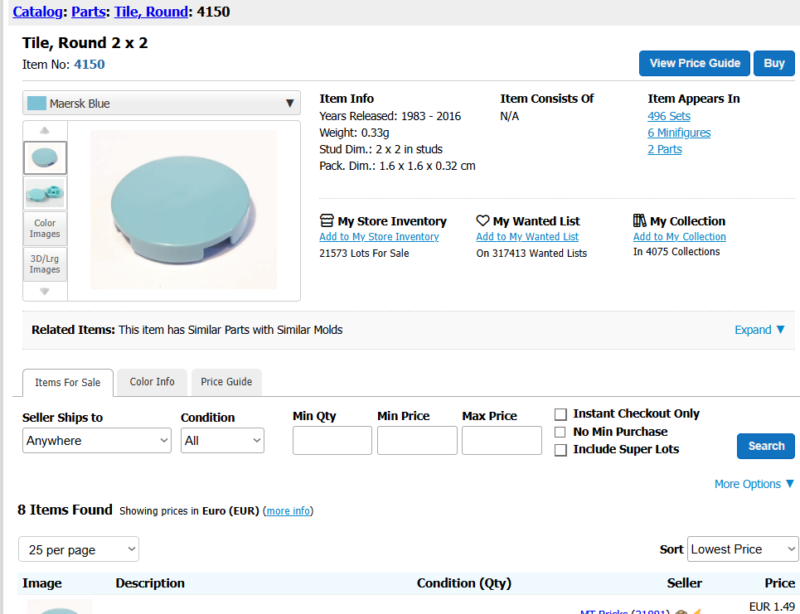Switch to the Price Guide tab
The width and height of the screenshot is (800, 614).
[x=227, y=382]
